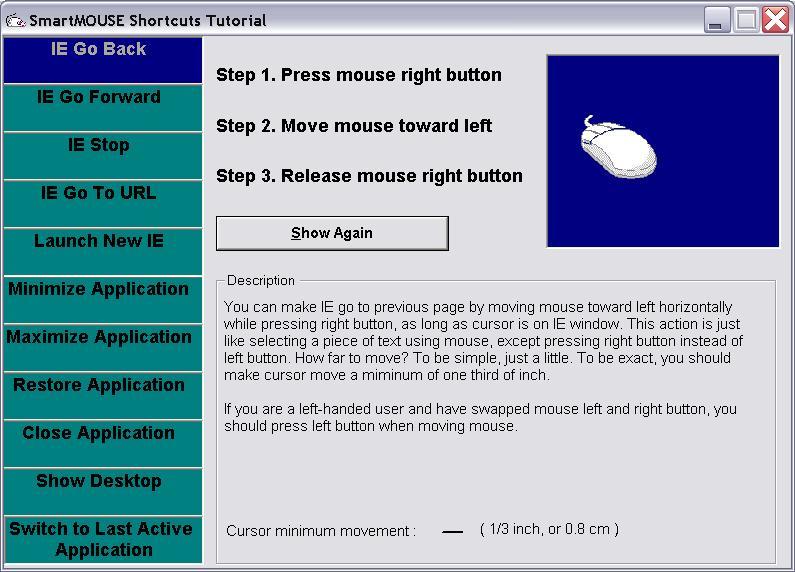The image size is (795, 572).
Task: Click the 1/3 inch, or 0.8 cm text
Action: click(x=549, y=529)
